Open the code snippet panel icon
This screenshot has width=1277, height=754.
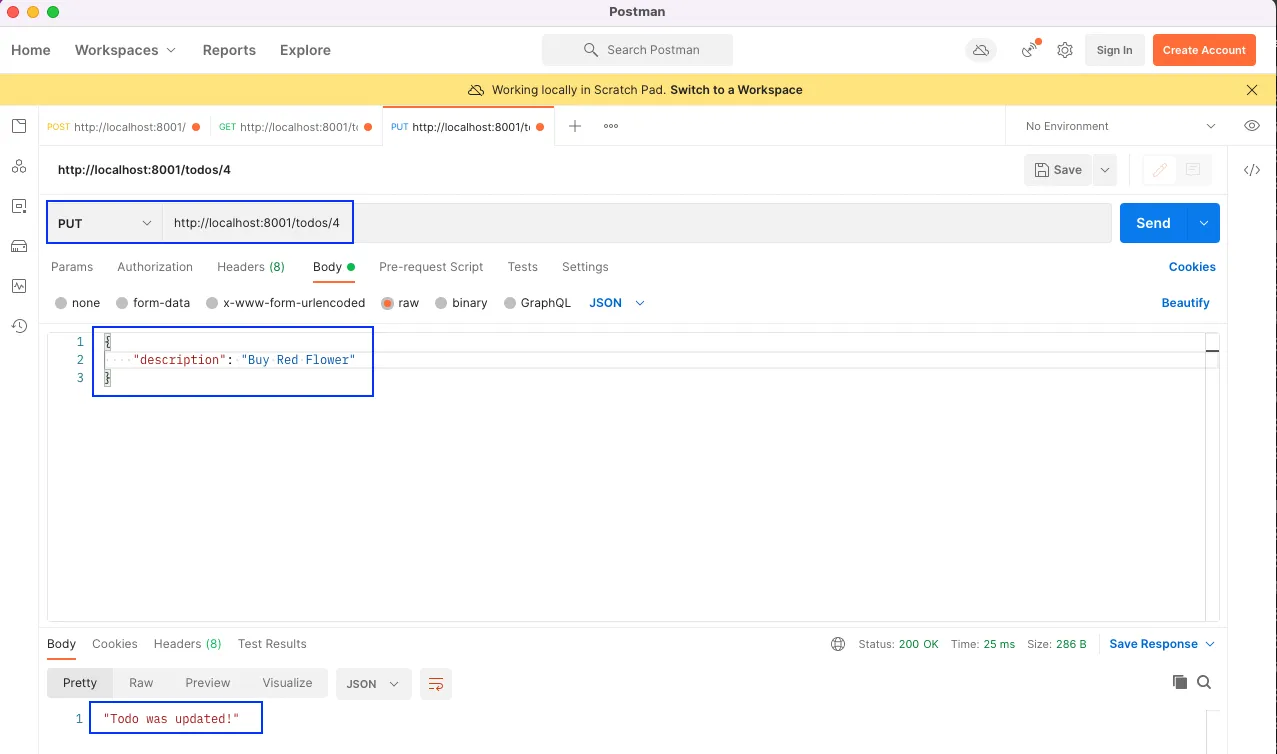pyautogui.click(x=1251, y=170)
